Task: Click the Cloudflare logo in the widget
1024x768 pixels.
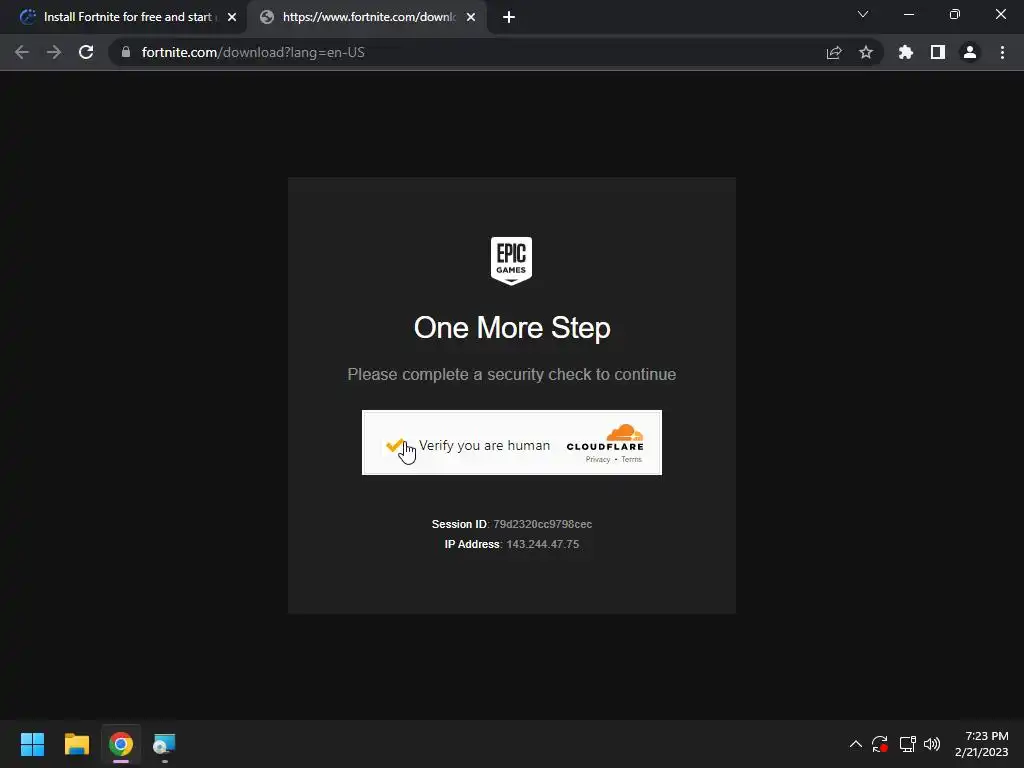Action: 605,438
